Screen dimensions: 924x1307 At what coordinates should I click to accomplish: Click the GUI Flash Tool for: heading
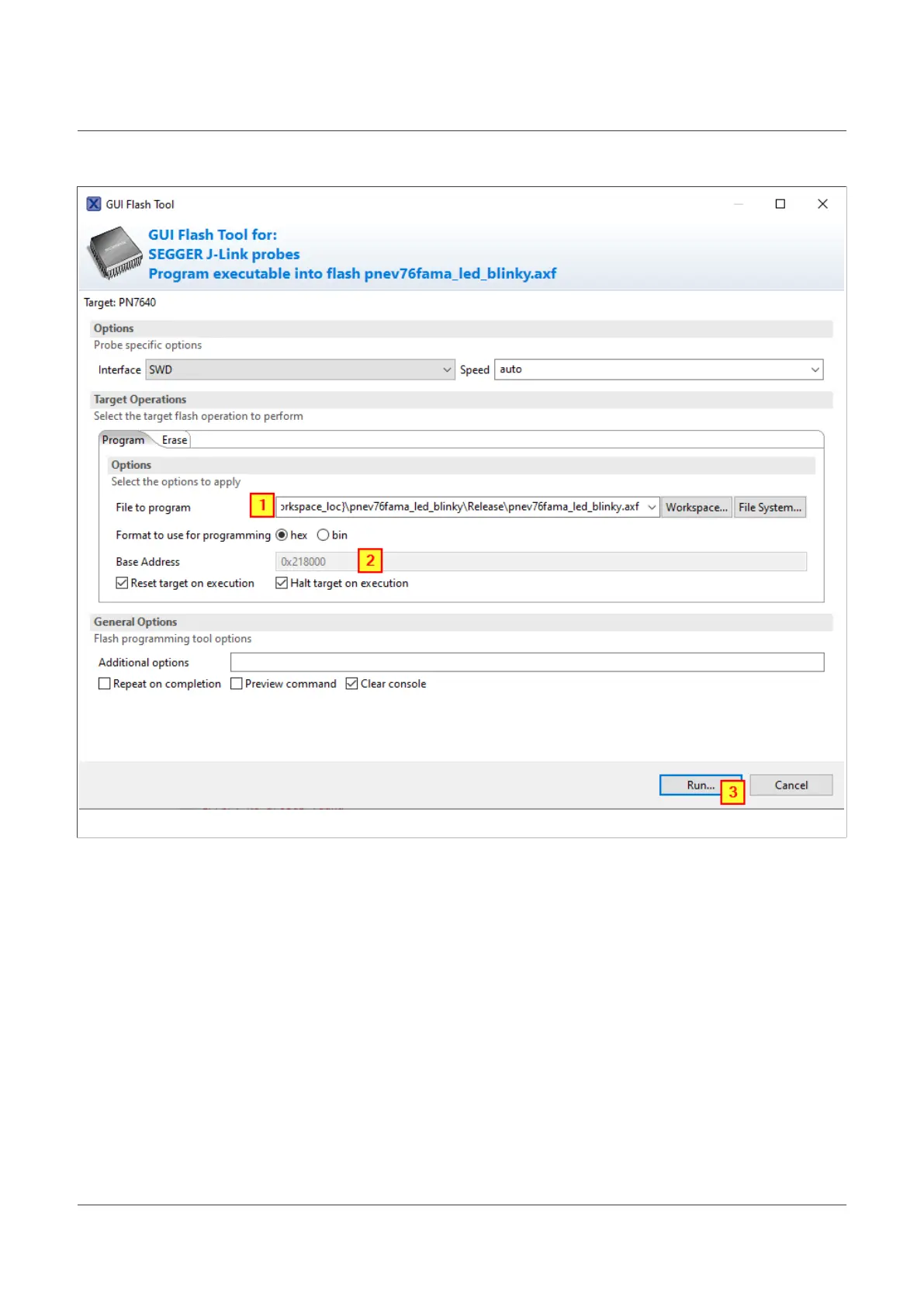point(213,234)
